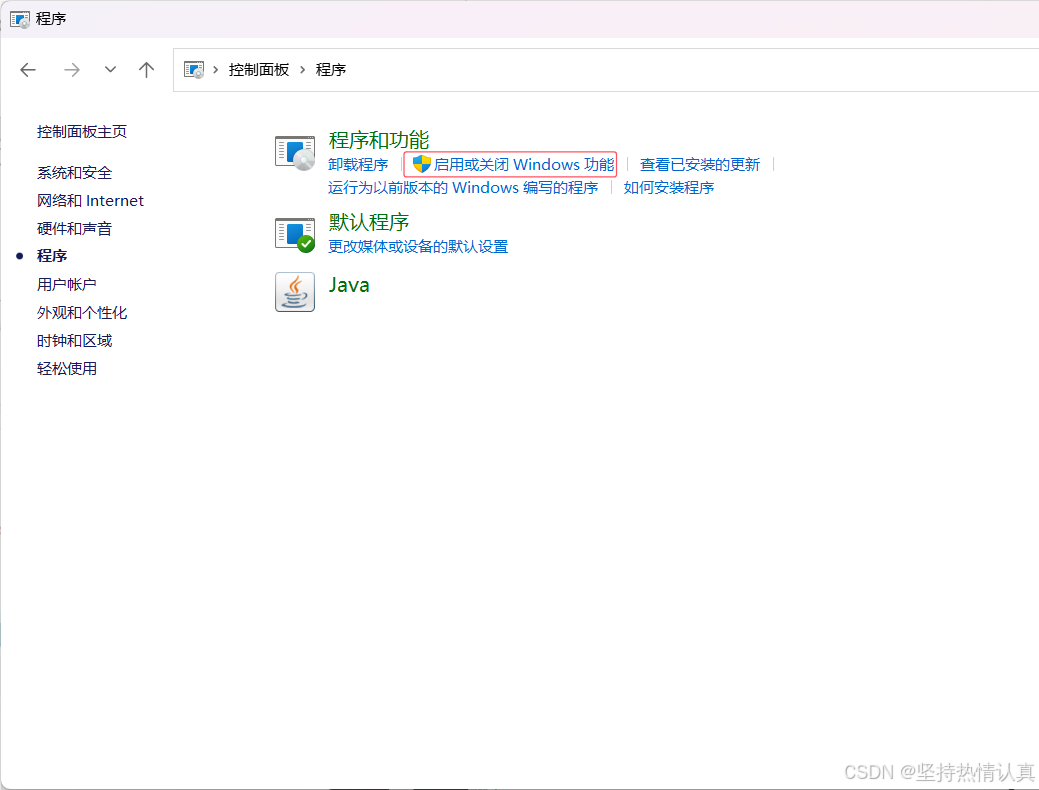1039x790 pixels.
Task: Select 程序 in the left sidebar
Action: pos(52,256)
